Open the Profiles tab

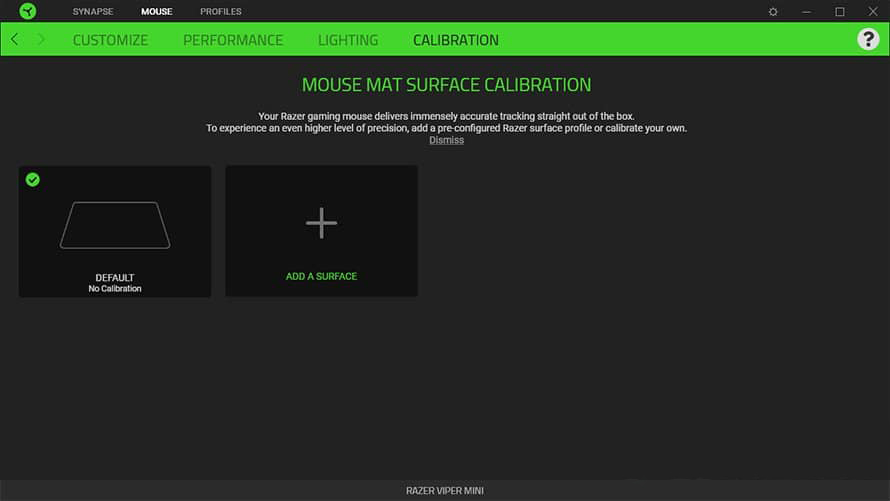point(221,11)
